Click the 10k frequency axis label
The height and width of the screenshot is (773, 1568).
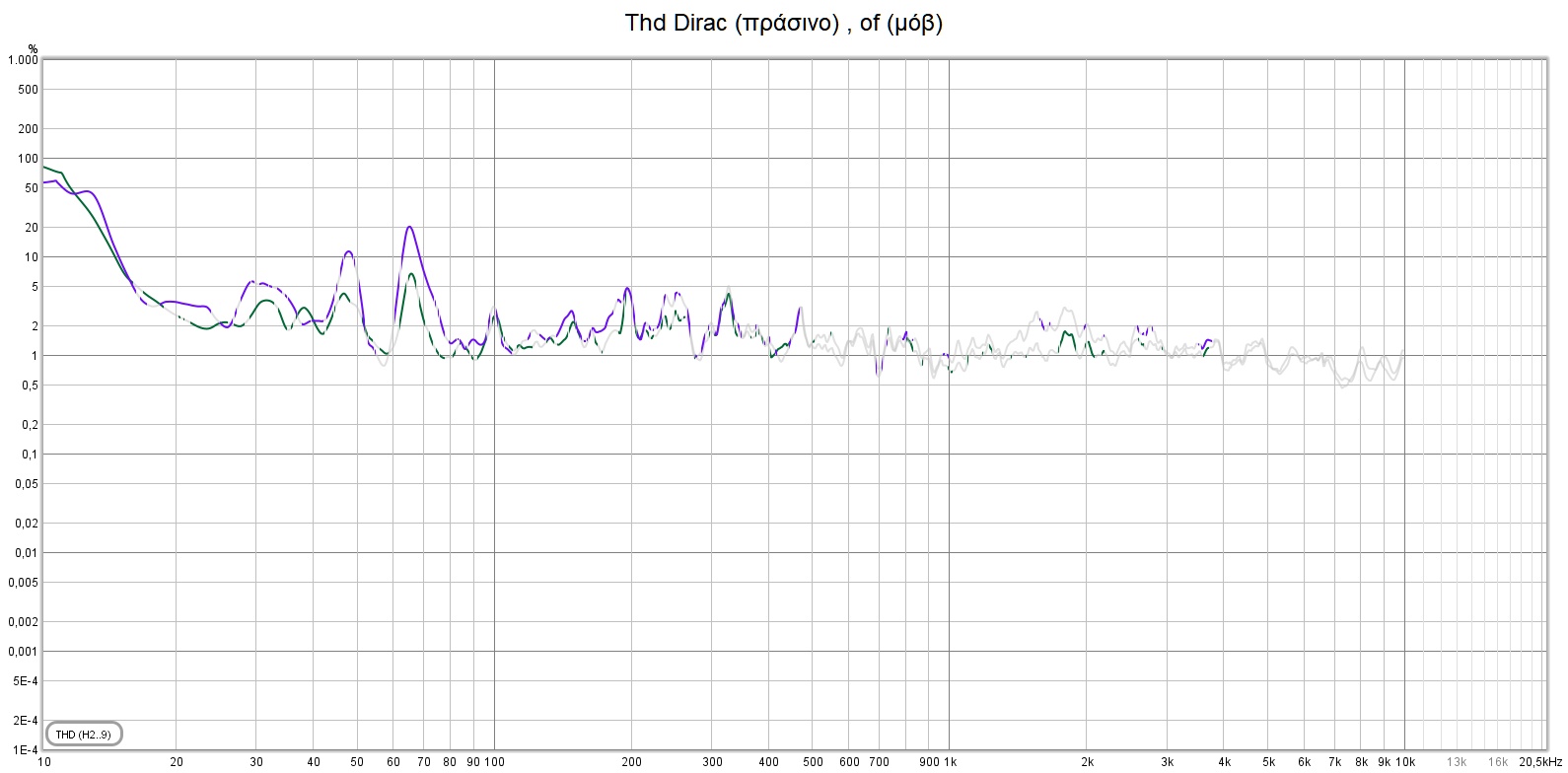1405,762
